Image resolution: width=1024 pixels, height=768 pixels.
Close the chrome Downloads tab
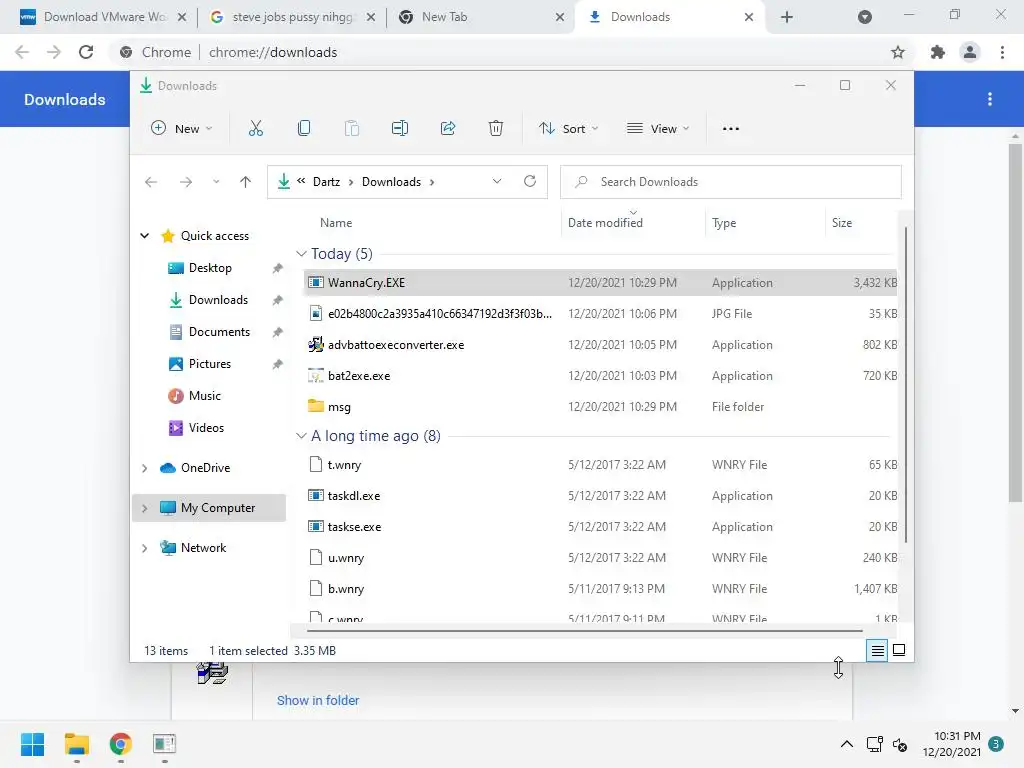click(749, 17)
